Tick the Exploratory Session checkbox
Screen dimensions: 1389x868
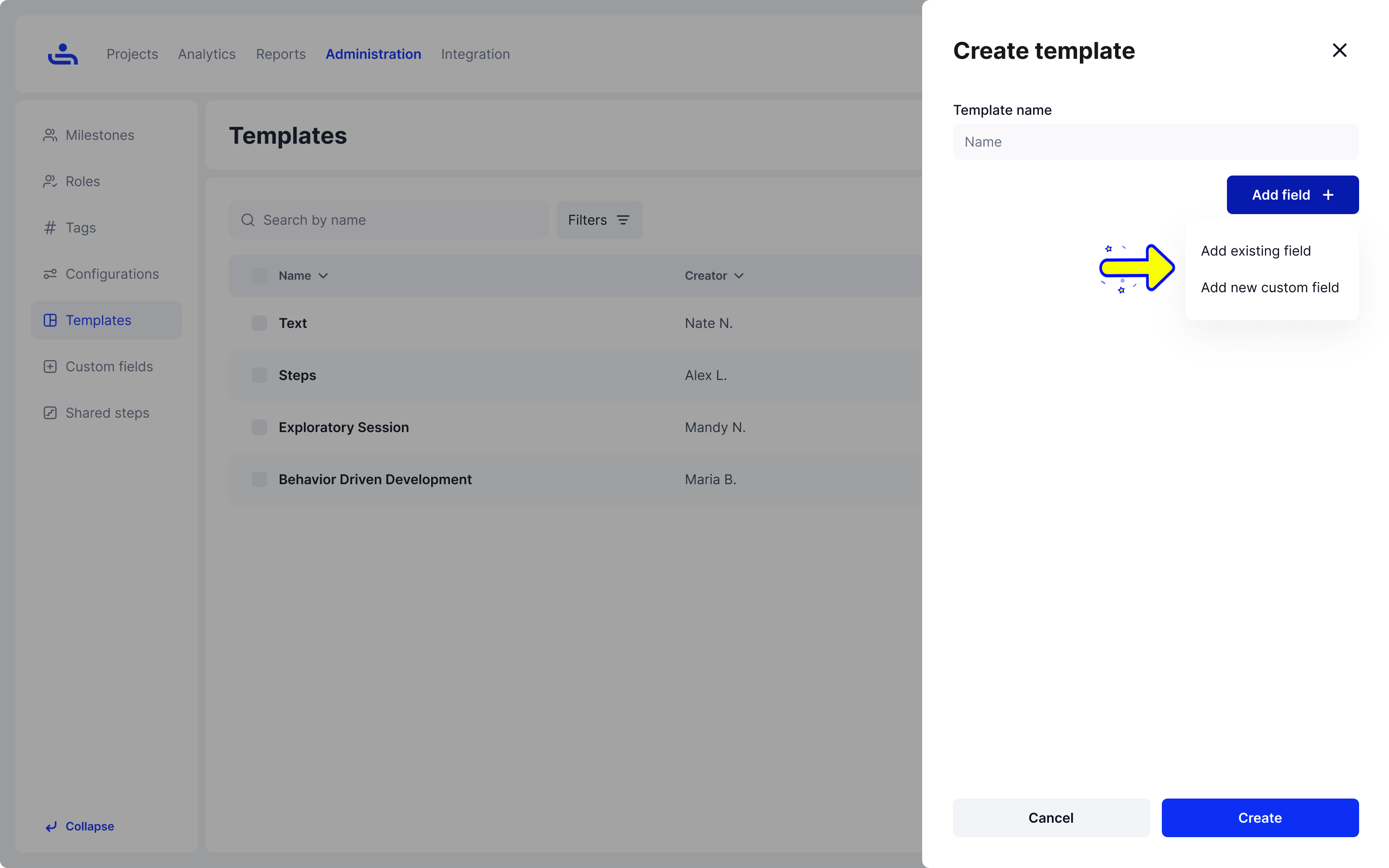click(x=259, y=427)
